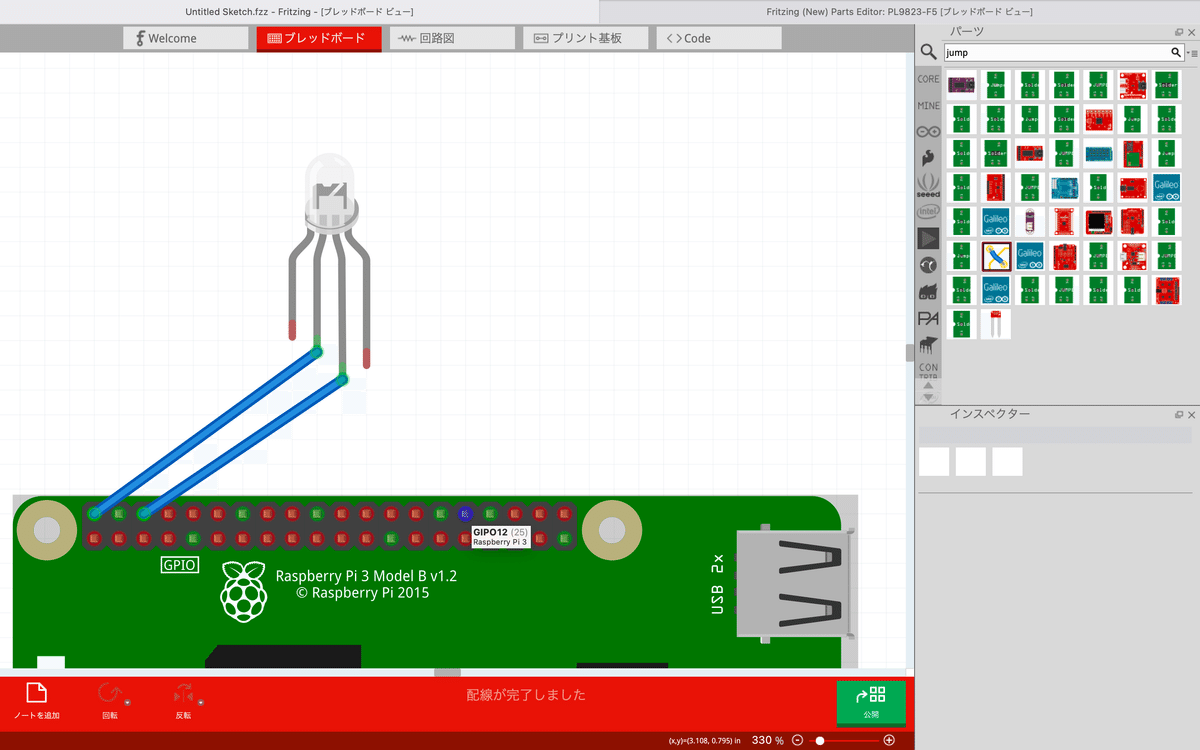
Task: Click the left LED red leg tip
Action: (292, 328)
